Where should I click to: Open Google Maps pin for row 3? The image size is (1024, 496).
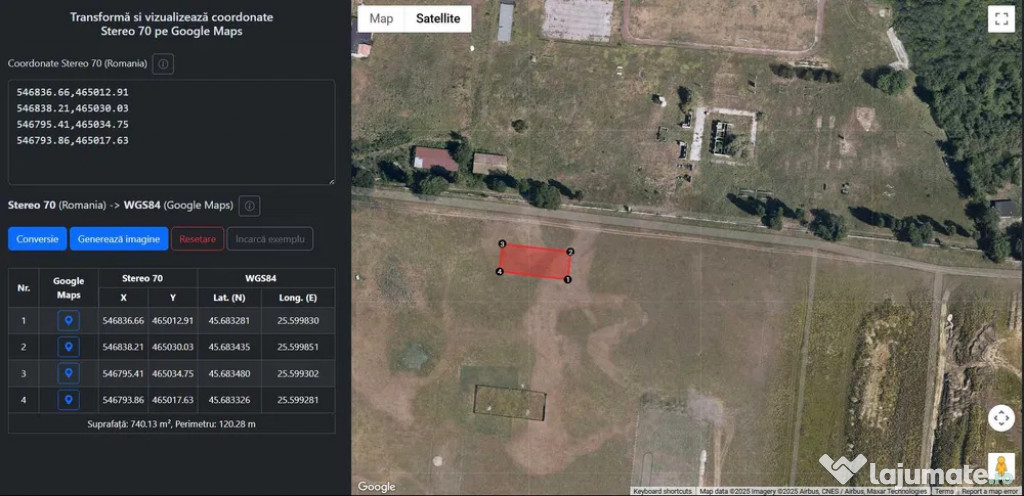coord(69,373)
